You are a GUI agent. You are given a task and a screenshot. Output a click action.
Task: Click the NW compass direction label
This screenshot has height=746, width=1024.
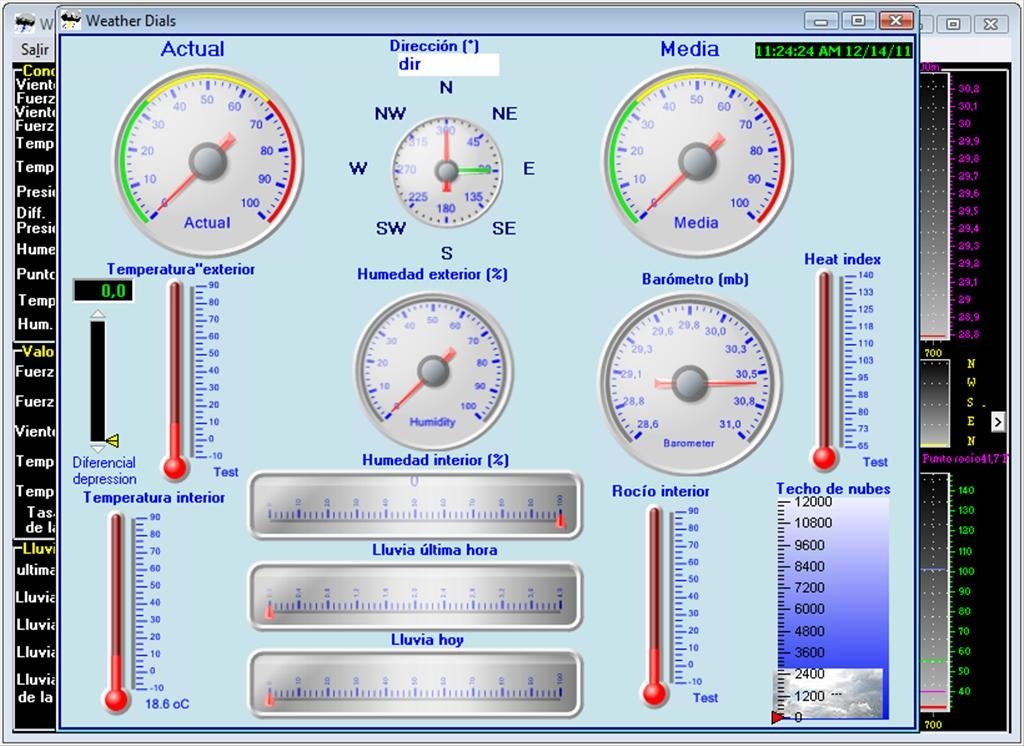point(391,114)
